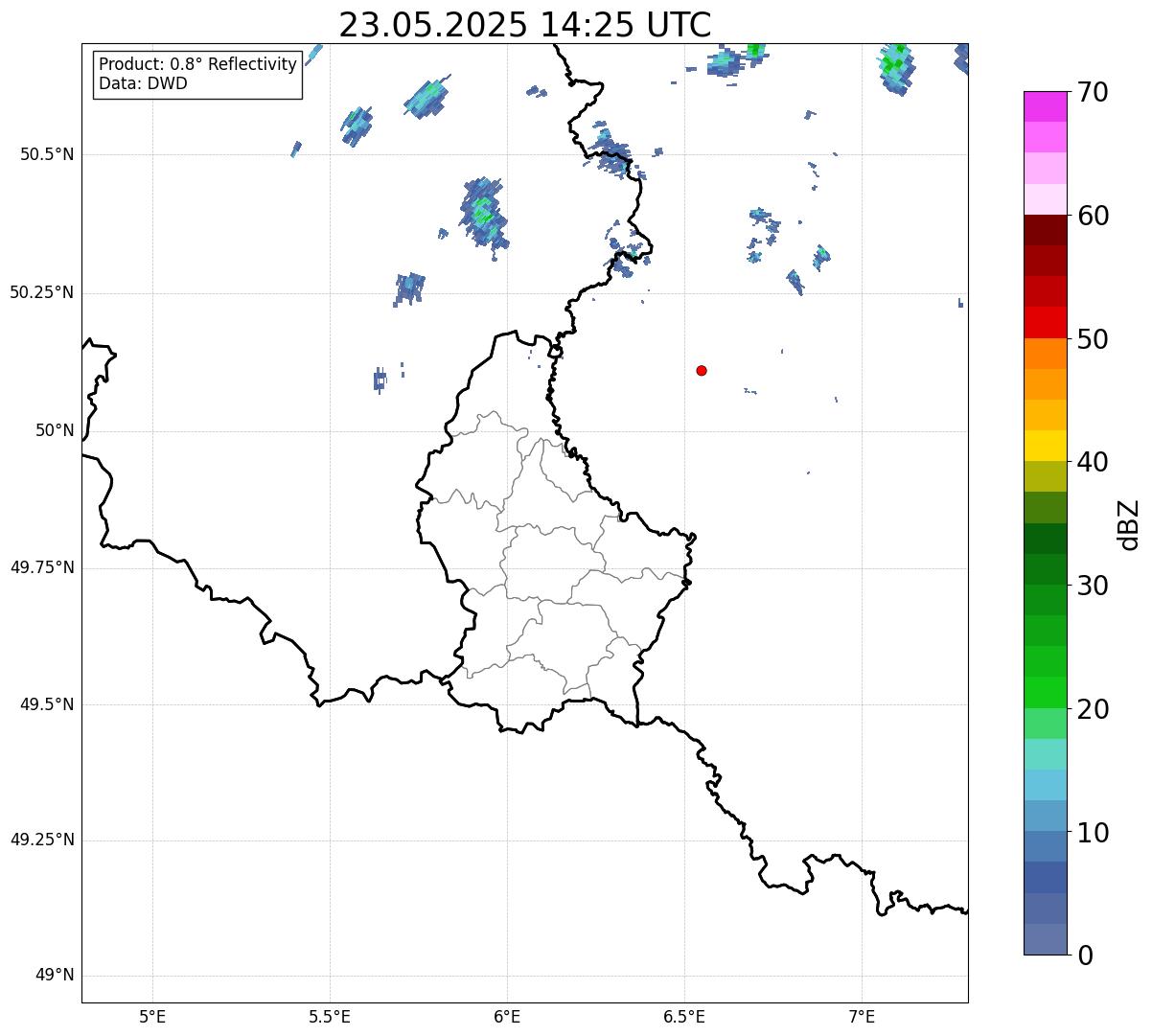Click the "dBZ" colorbar axis label
This screenshot has height=1036, width=1152.
pyautogui.click(x=1129, y=524)
